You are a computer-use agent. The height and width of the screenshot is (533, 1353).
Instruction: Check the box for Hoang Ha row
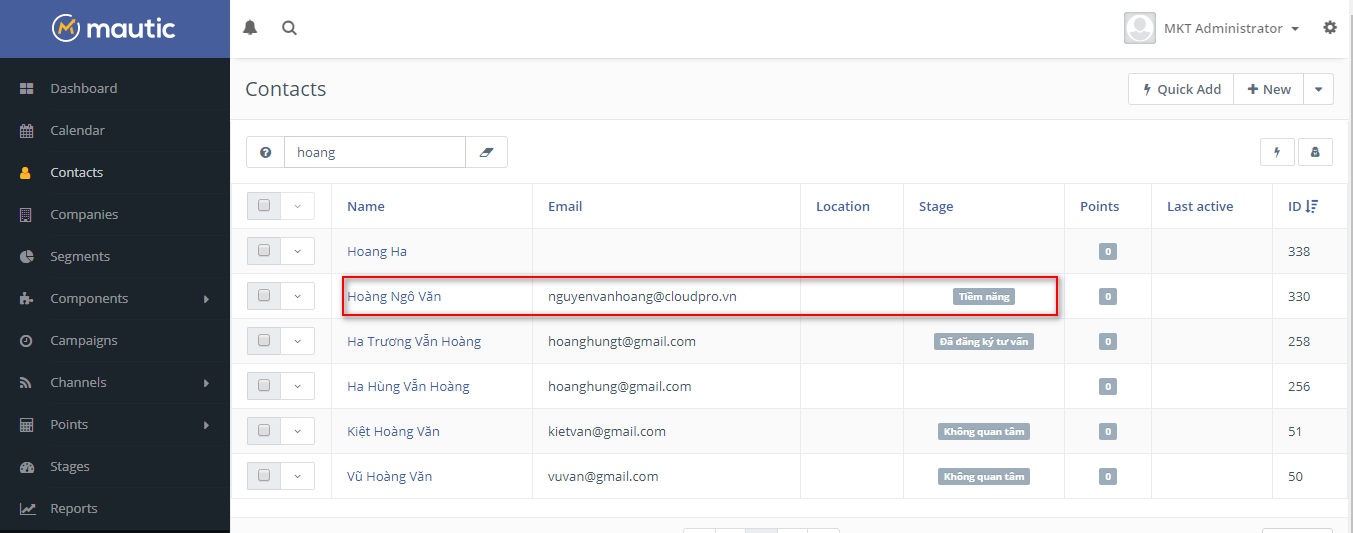point(264,251)
